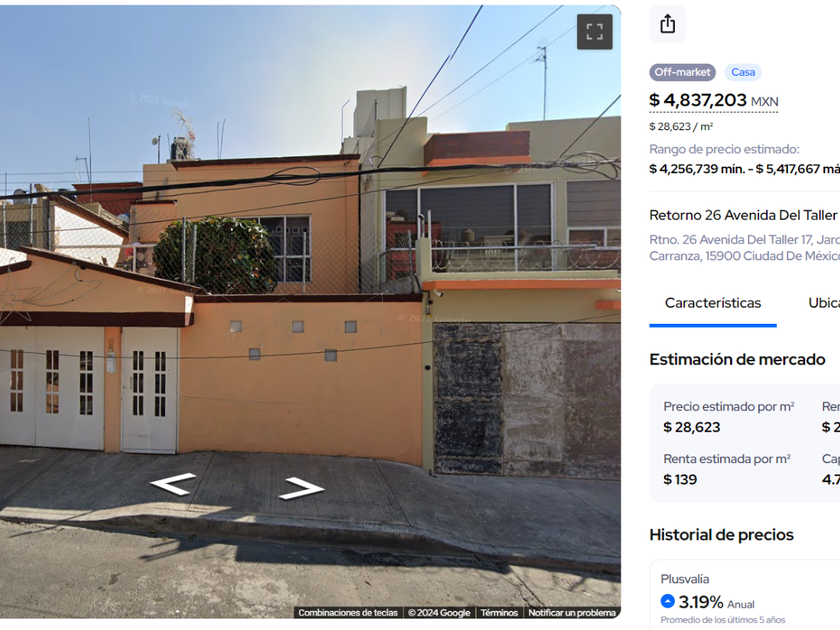Screen dimensions: 840x630
Task: Click the share icon button
Action: tap(668, 24)
